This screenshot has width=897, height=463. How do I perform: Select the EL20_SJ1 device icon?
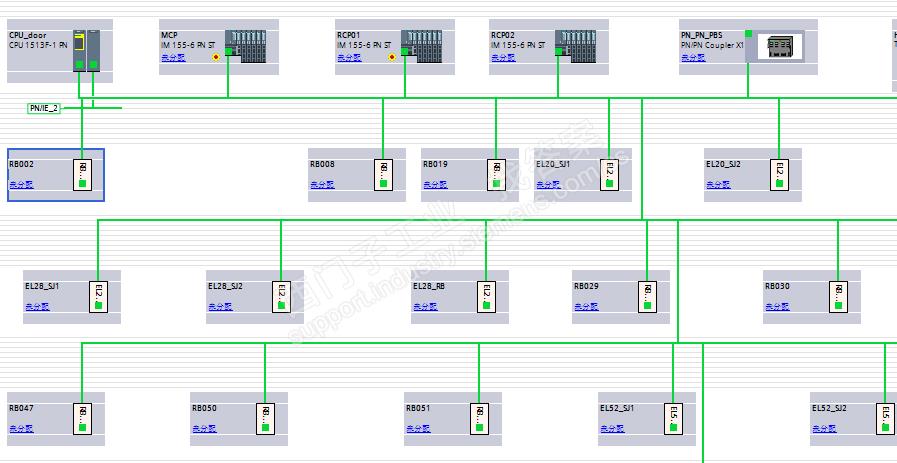(x=609, y=175)
